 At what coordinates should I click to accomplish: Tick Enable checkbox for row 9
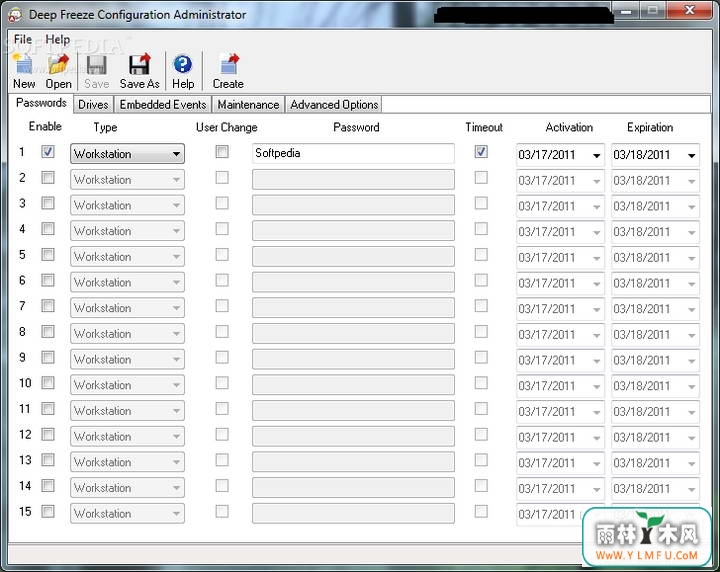pyautogui.click(x=48, y=357)
